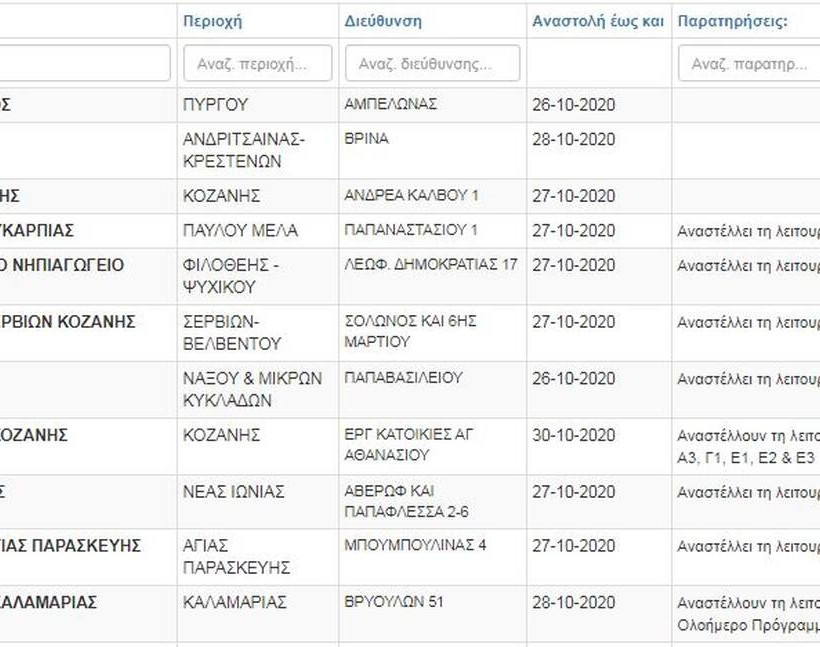Screen dimensions: 820x647
Task: Select the ΝΕΑΣ ΙΩΝΙΑΣ region cell
Action: point(234,492)
